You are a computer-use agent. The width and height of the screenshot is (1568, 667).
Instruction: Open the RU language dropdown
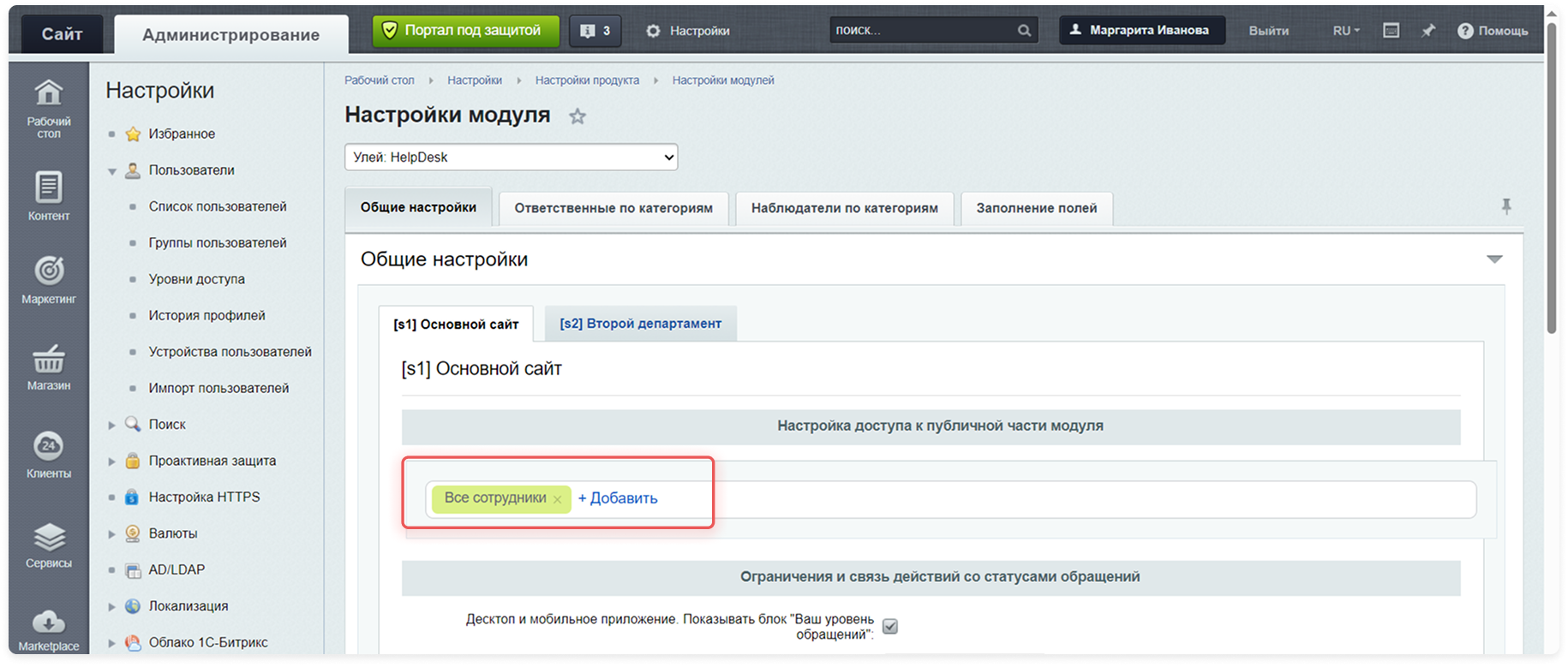1346,31
